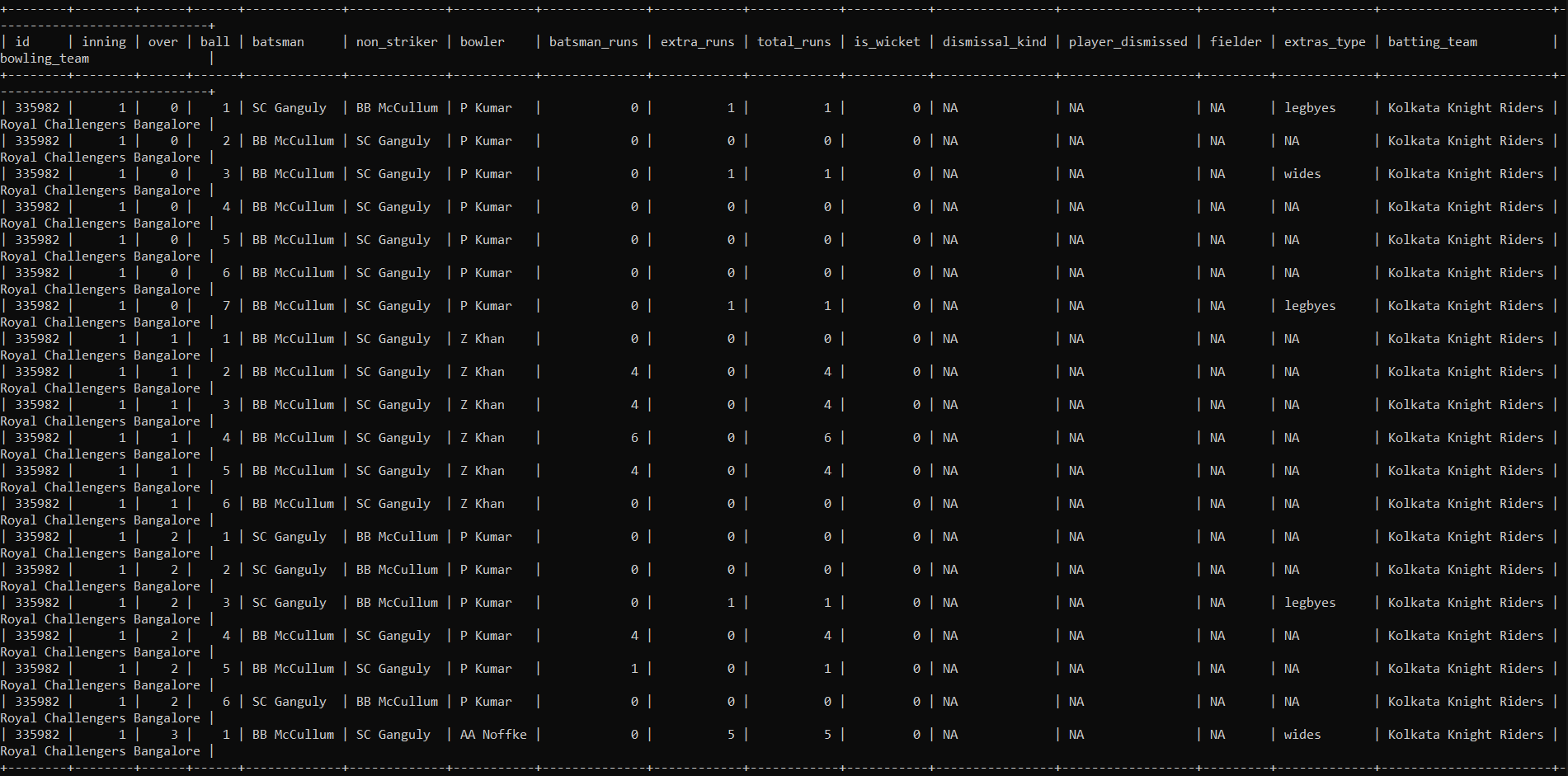The image size is (1568, 776).
Task: Select the extras_type column header
Action: click(1325, 41)
